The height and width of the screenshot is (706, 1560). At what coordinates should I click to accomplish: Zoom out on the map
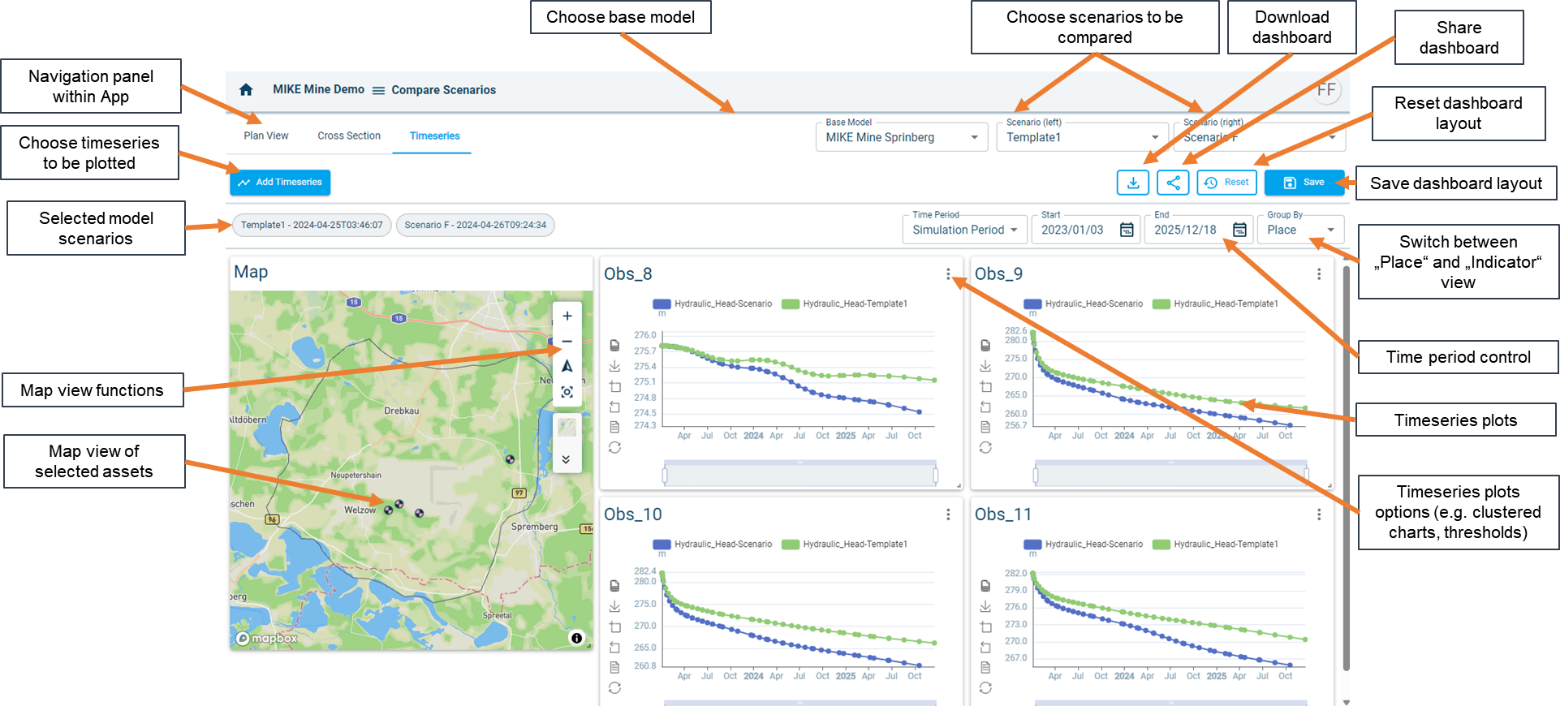pos(567,342)
